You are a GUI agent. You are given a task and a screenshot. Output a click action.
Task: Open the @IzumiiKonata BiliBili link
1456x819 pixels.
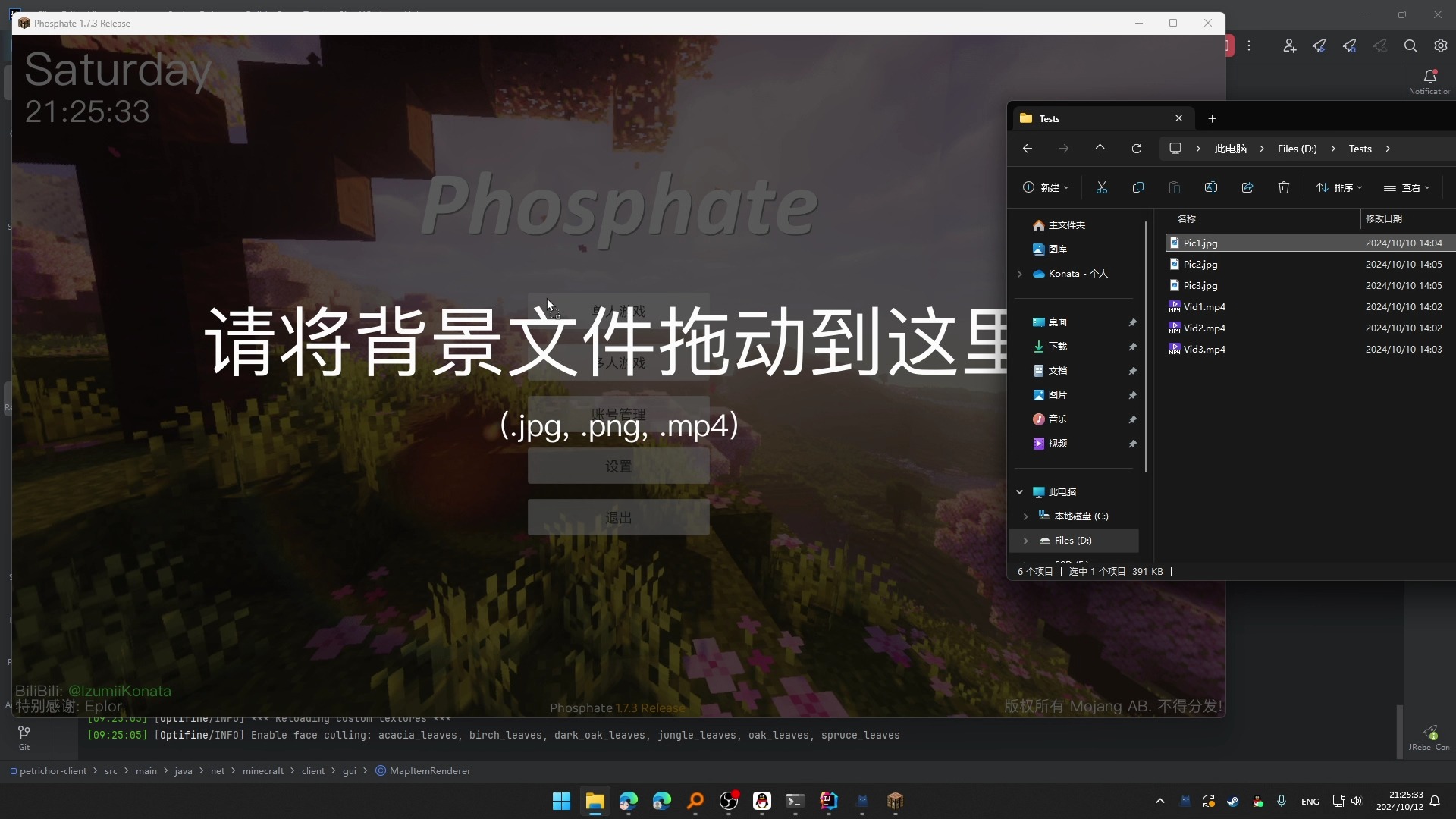(120, 691)
